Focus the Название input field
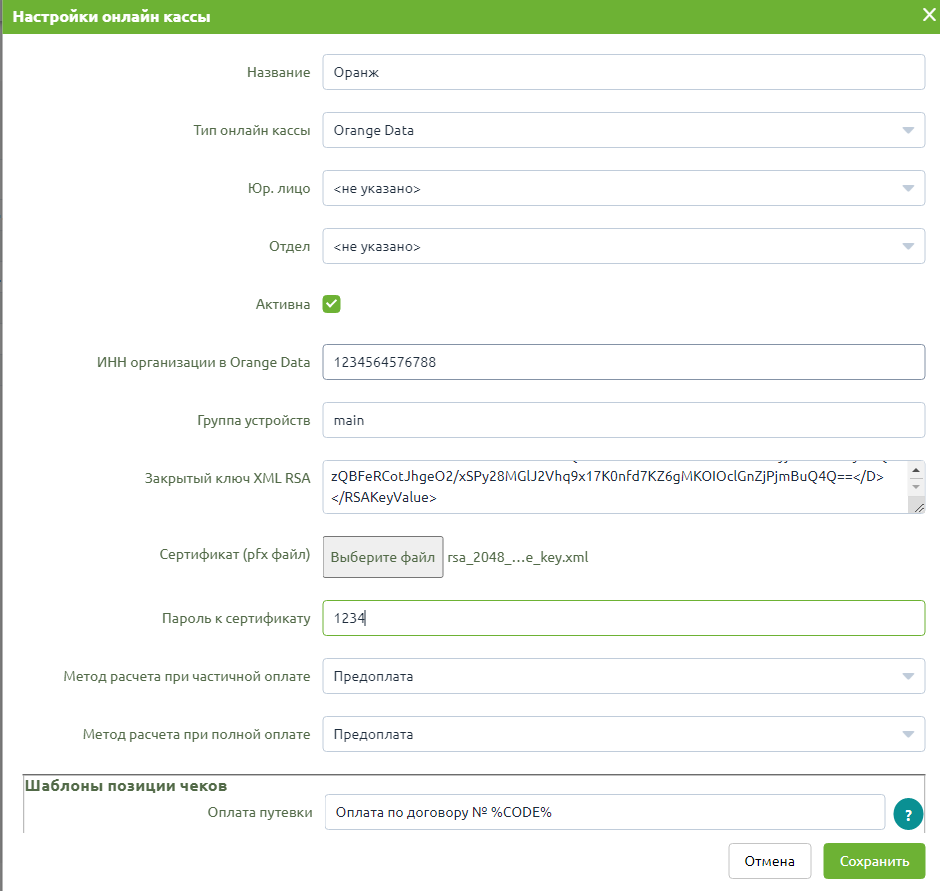The image size is (940, 891). [623, 72]
